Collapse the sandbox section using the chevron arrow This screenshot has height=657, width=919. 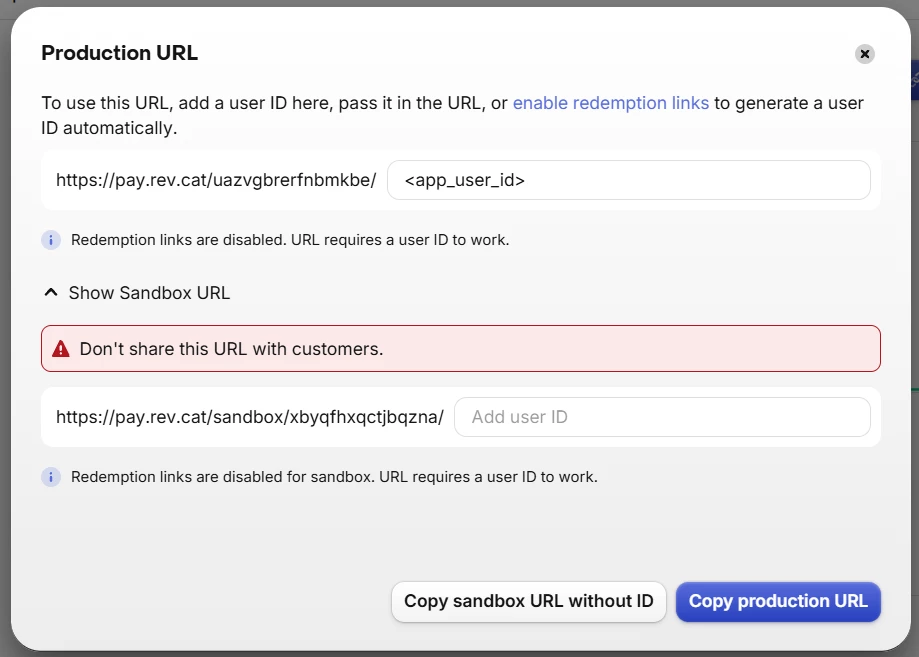[x=51, y=293]
